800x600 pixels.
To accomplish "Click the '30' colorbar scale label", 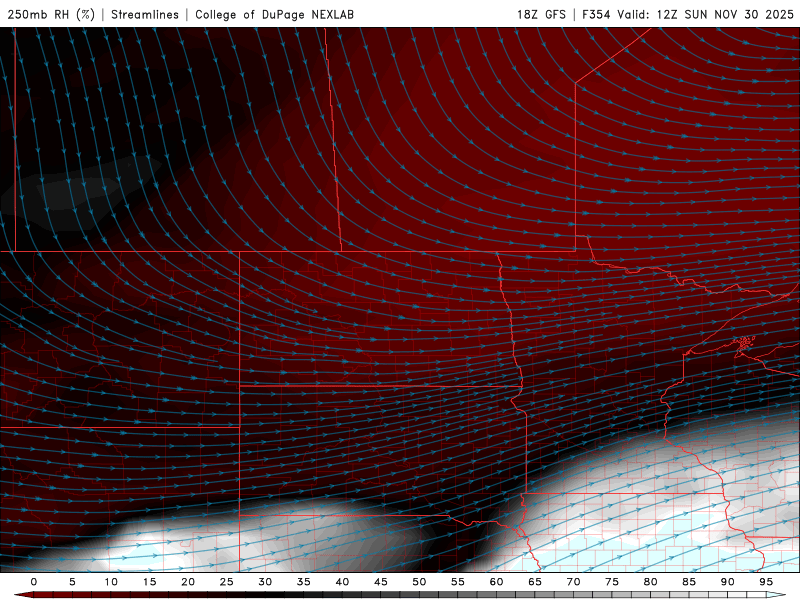I will 265,582.
